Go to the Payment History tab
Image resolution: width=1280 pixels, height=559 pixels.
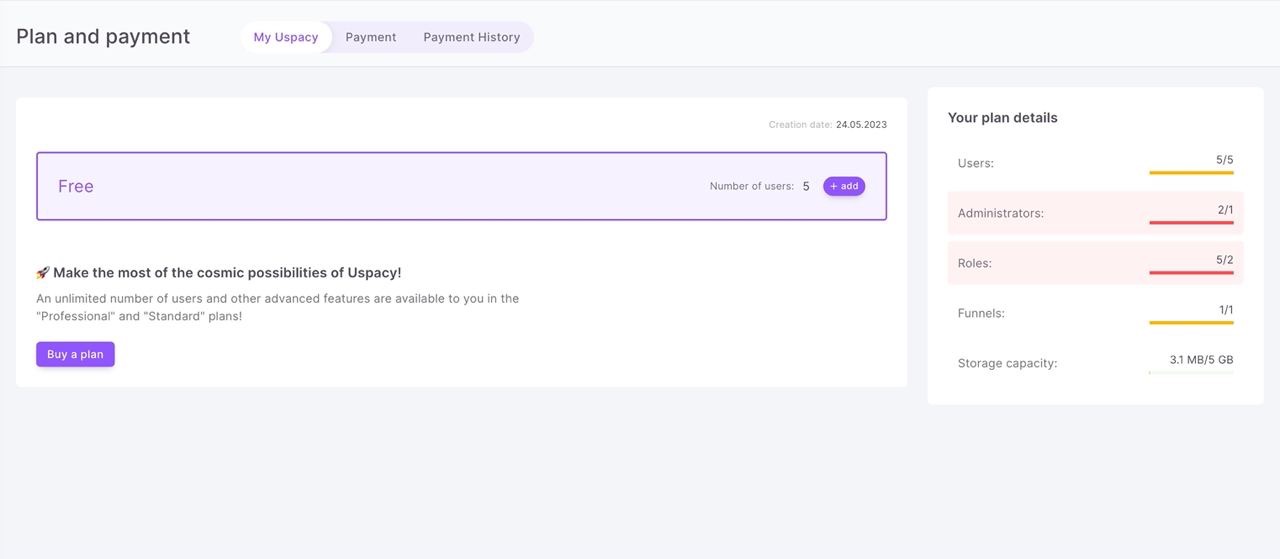(x=472, y=37)
